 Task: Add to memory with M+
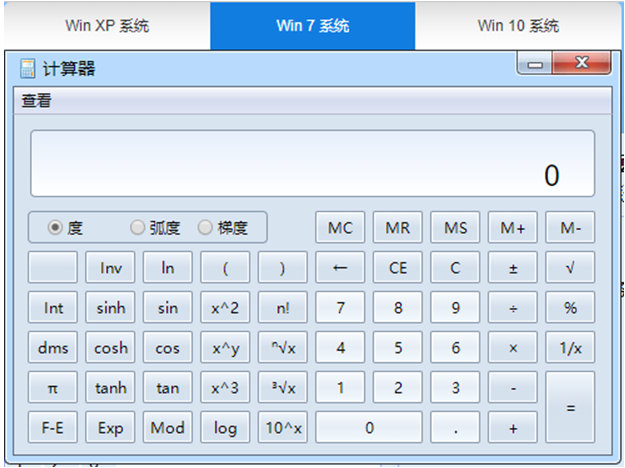513,227
